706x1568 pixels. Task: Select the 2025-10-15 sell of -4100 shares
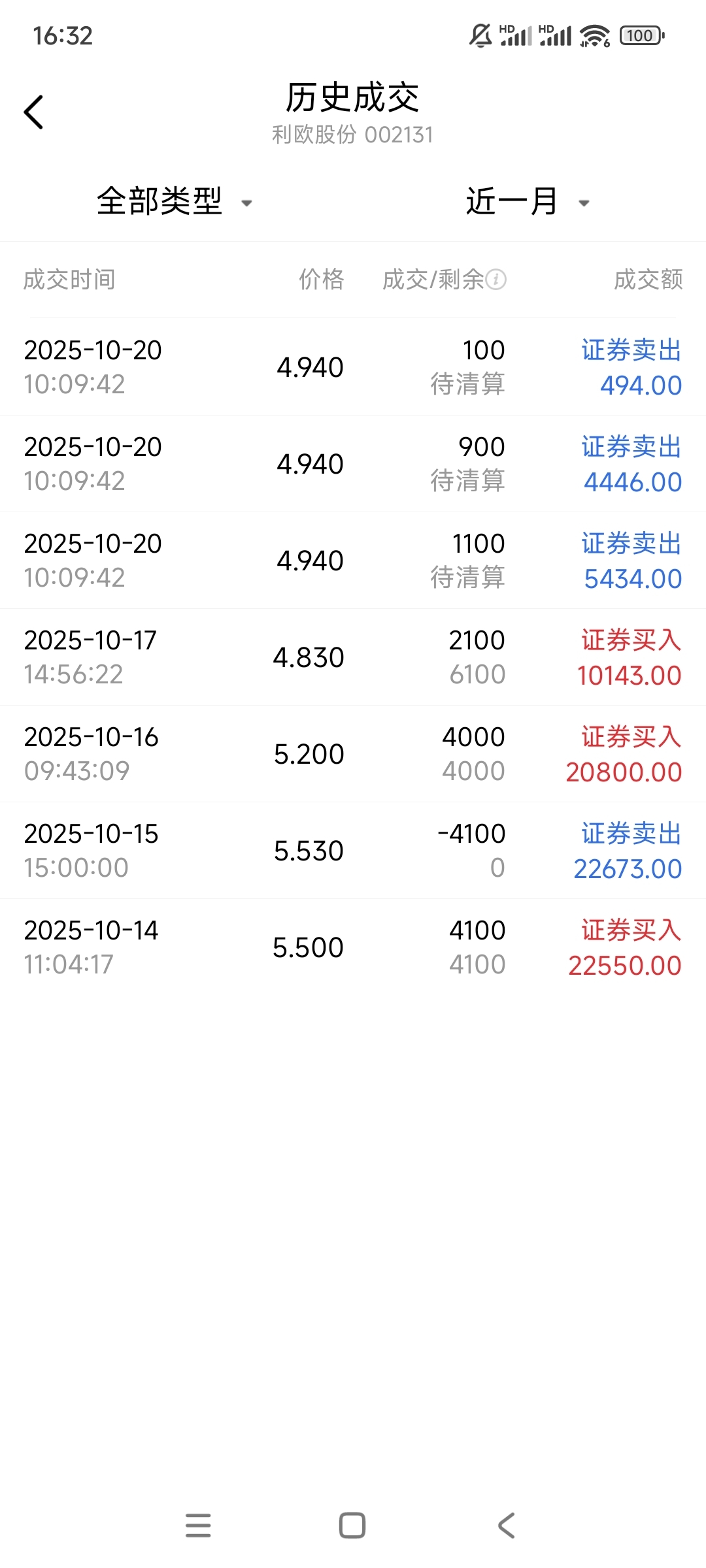(353, 851)
